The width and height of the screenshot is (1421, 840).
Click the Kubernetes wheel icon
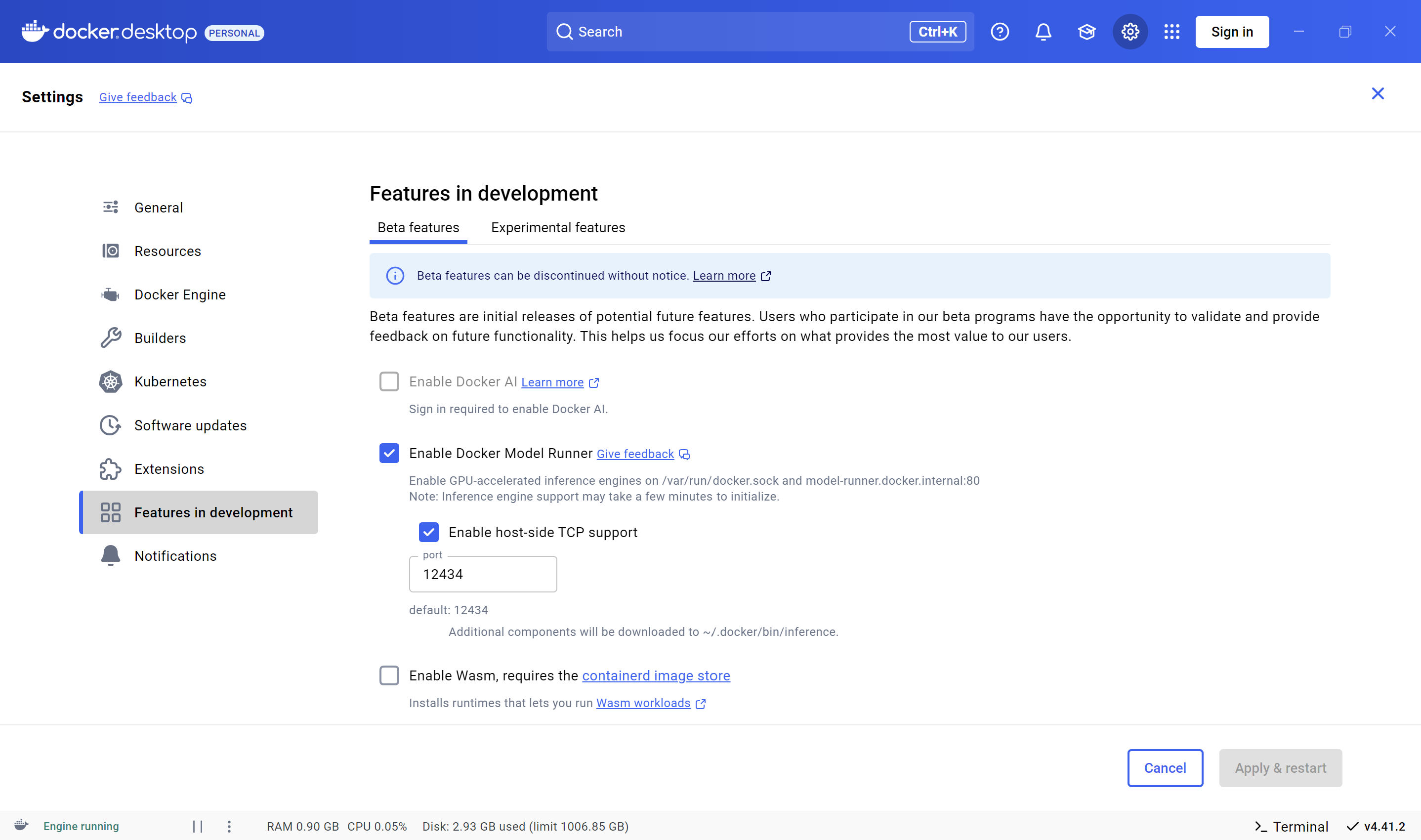110,381
